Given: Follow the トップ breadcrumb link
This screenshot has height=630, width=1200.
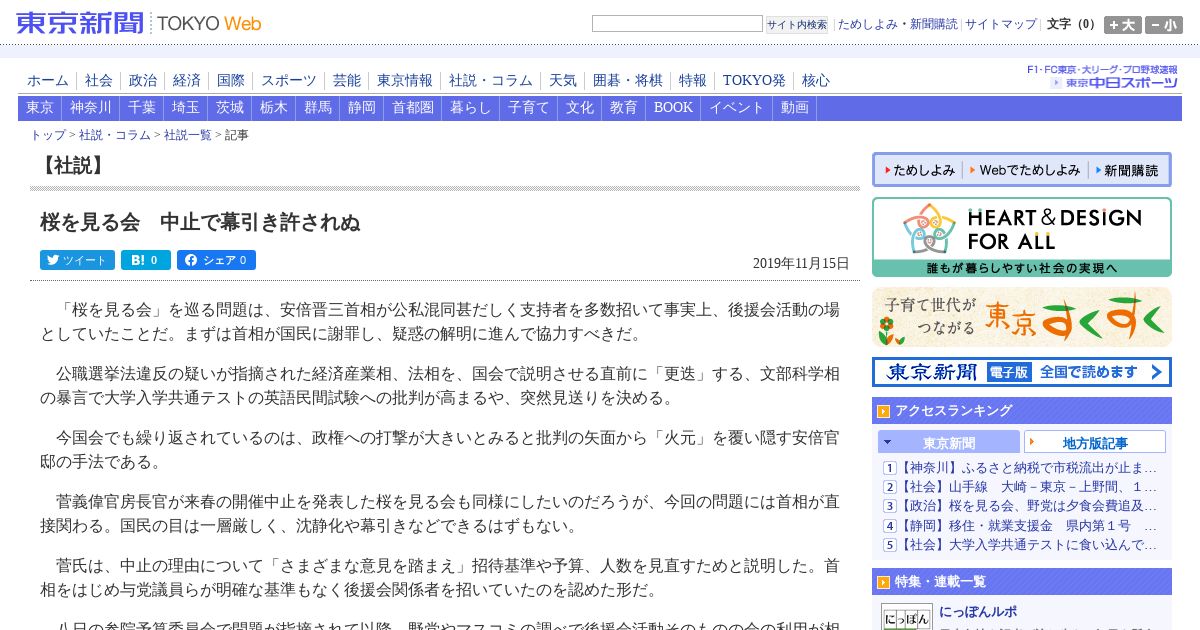Looking at the screenshot, I should coord(48,135).
